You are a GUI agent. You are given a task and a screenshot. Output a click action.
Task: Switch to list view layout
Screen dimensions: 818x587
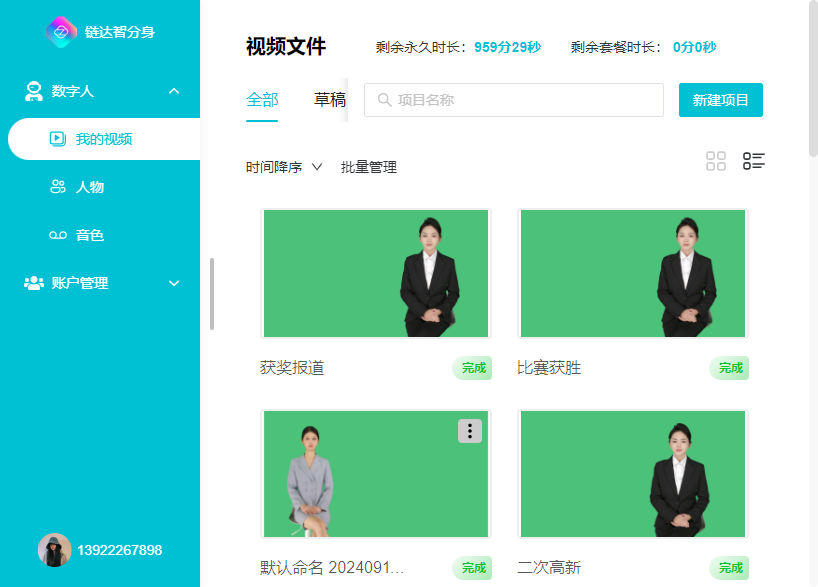(753, 161)
